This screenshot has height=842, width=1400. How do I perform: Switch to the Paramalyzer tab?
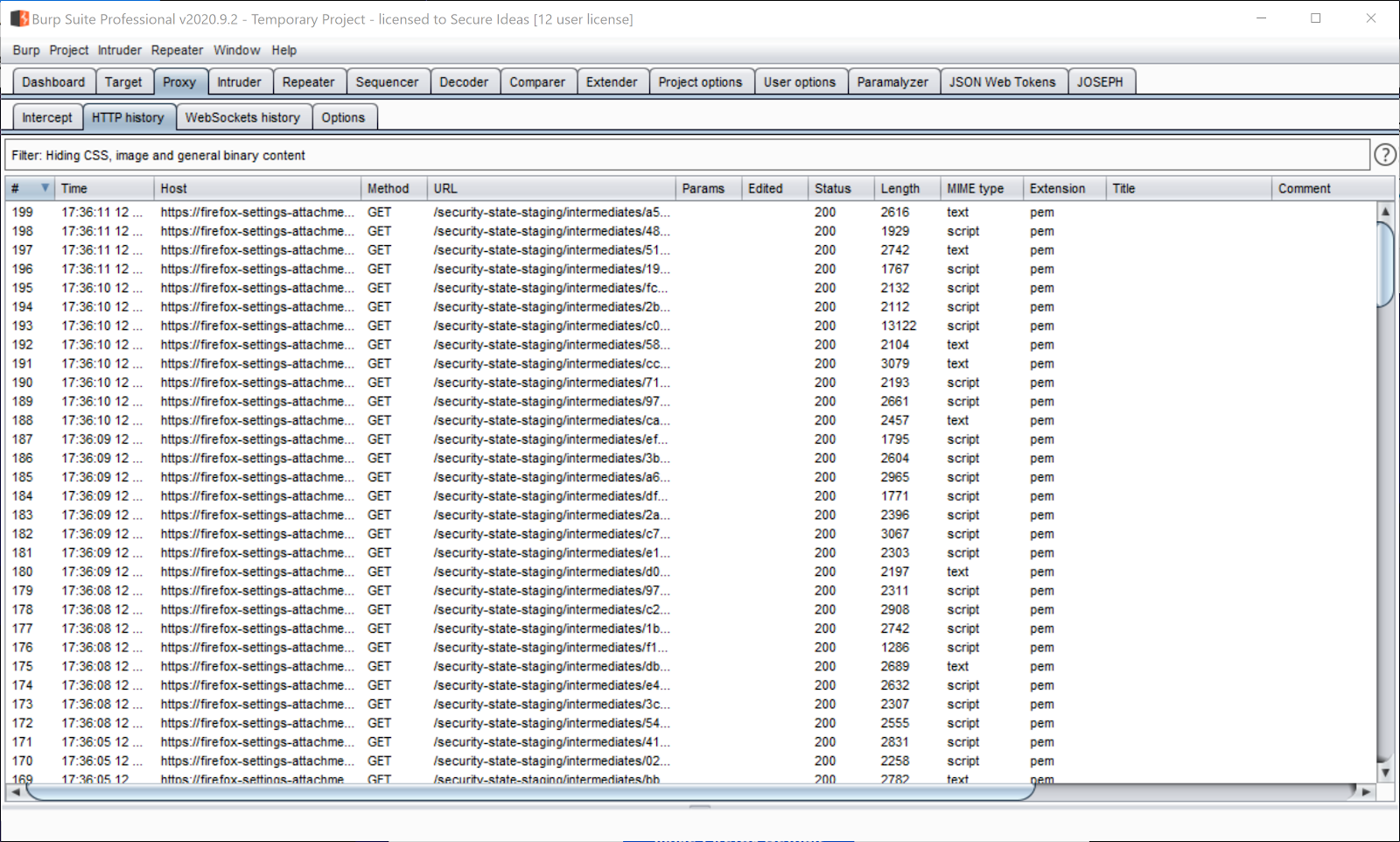(892, 81)
